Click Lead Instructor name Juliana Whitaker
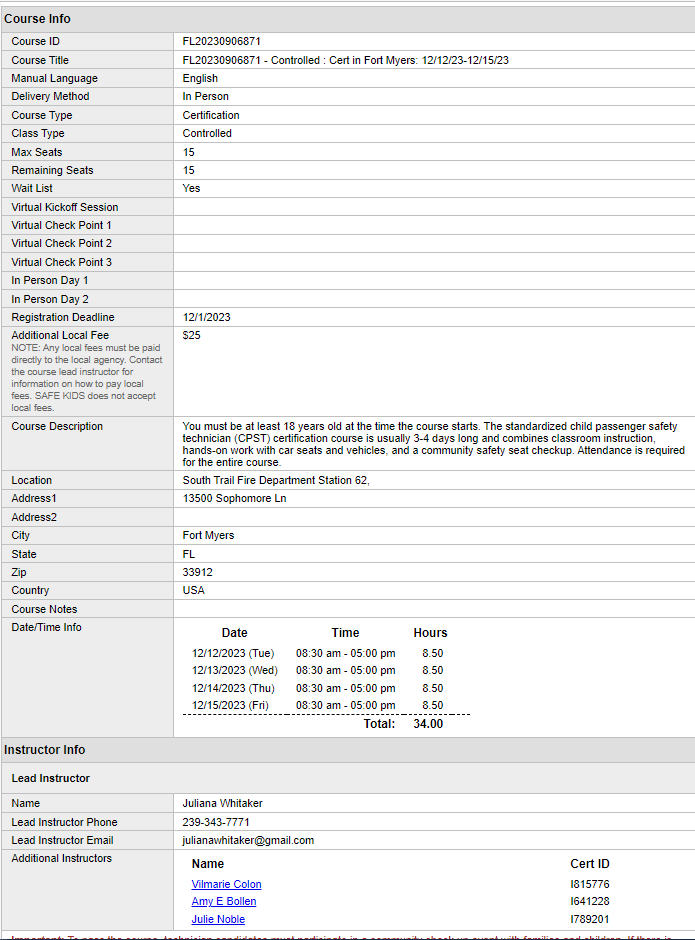 [222, 803]
